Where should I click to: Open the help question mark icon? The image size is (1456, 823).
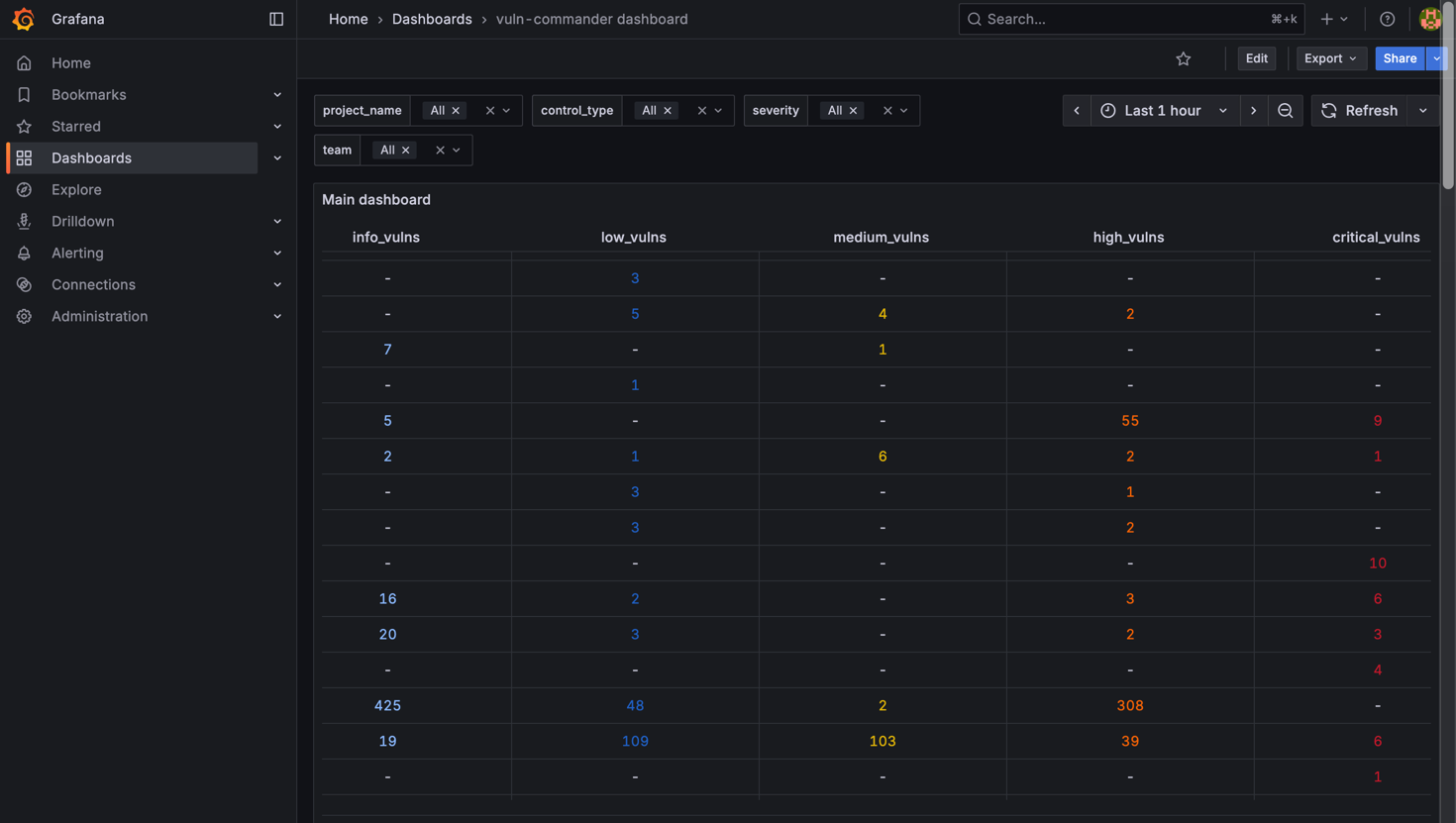point(1387,19)
